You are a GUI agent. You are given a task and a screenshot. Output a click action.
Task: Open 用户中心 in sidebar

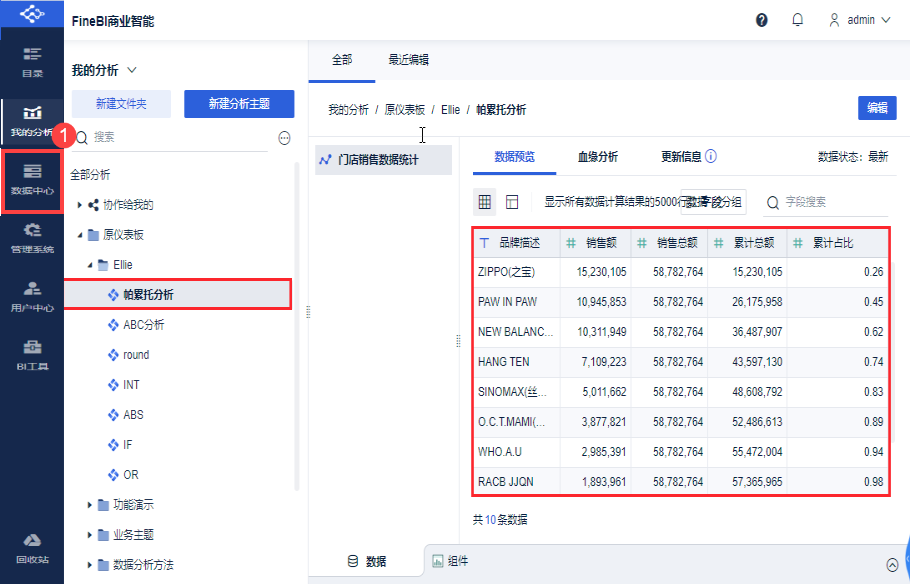tap(32, 297)
